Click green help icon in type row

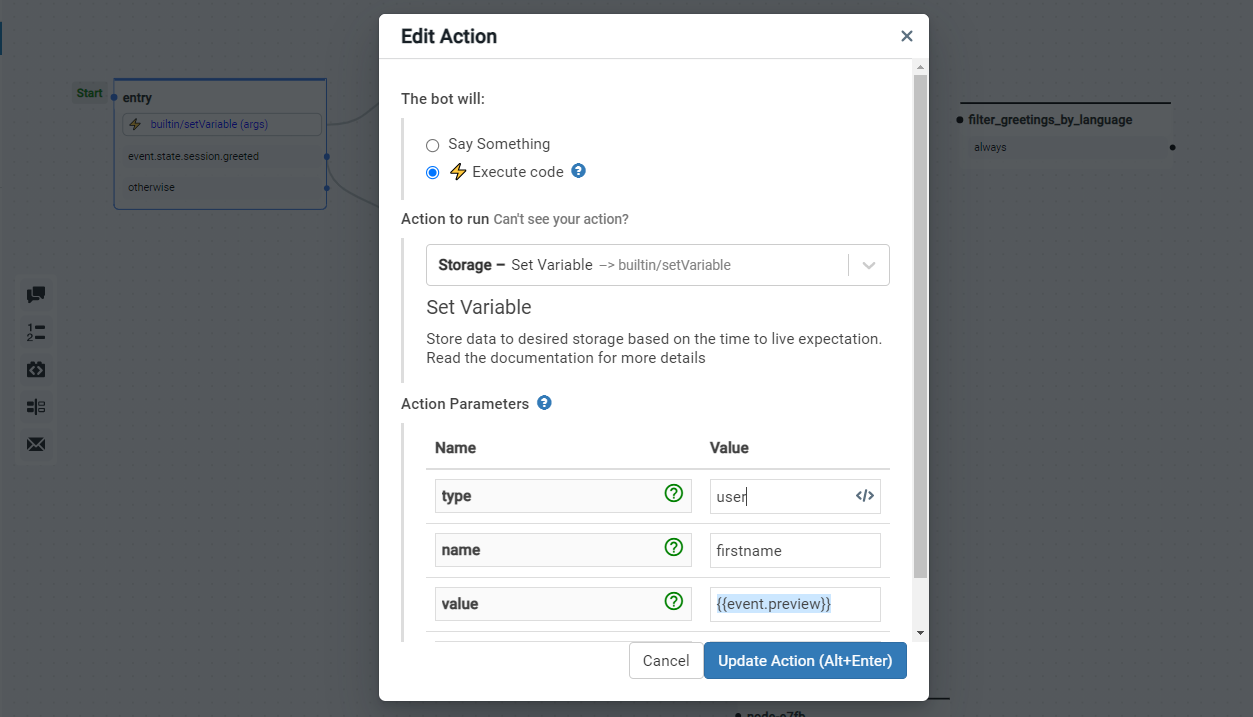tap(674, 494)
